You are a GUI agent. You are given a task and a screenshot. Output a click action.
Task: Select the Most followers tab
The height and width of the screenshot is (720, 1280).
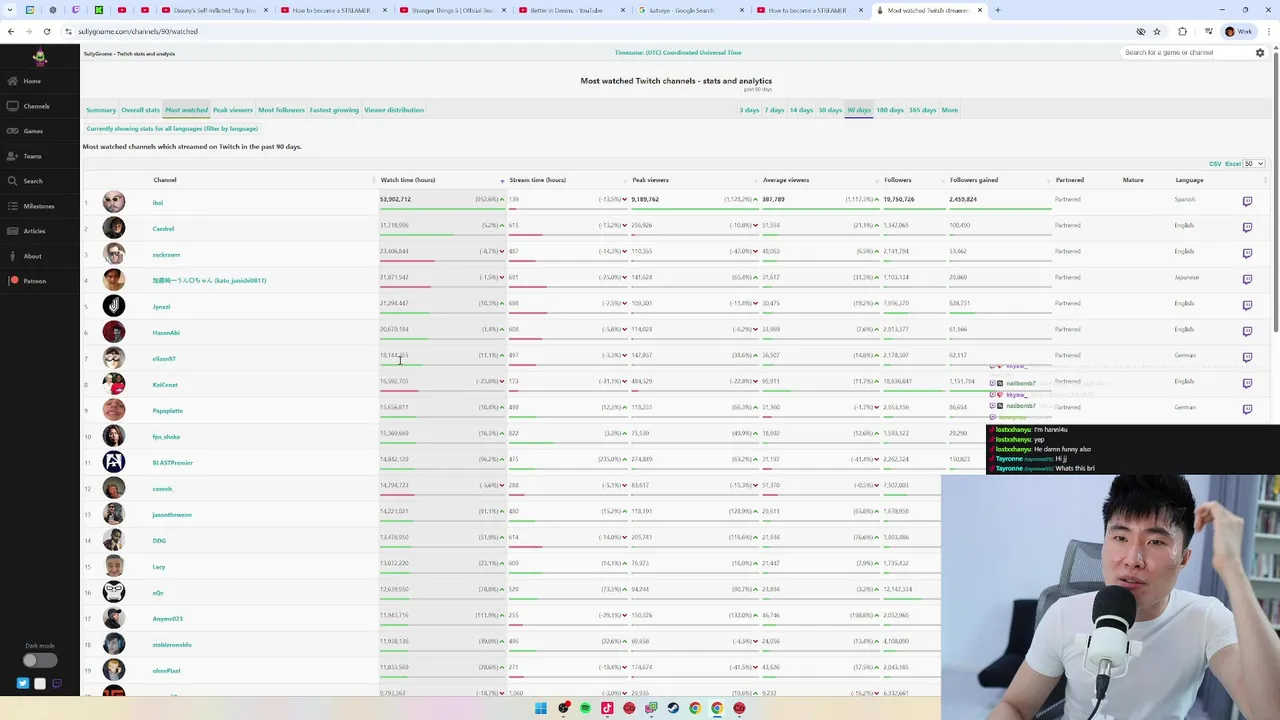pos(281,110)
